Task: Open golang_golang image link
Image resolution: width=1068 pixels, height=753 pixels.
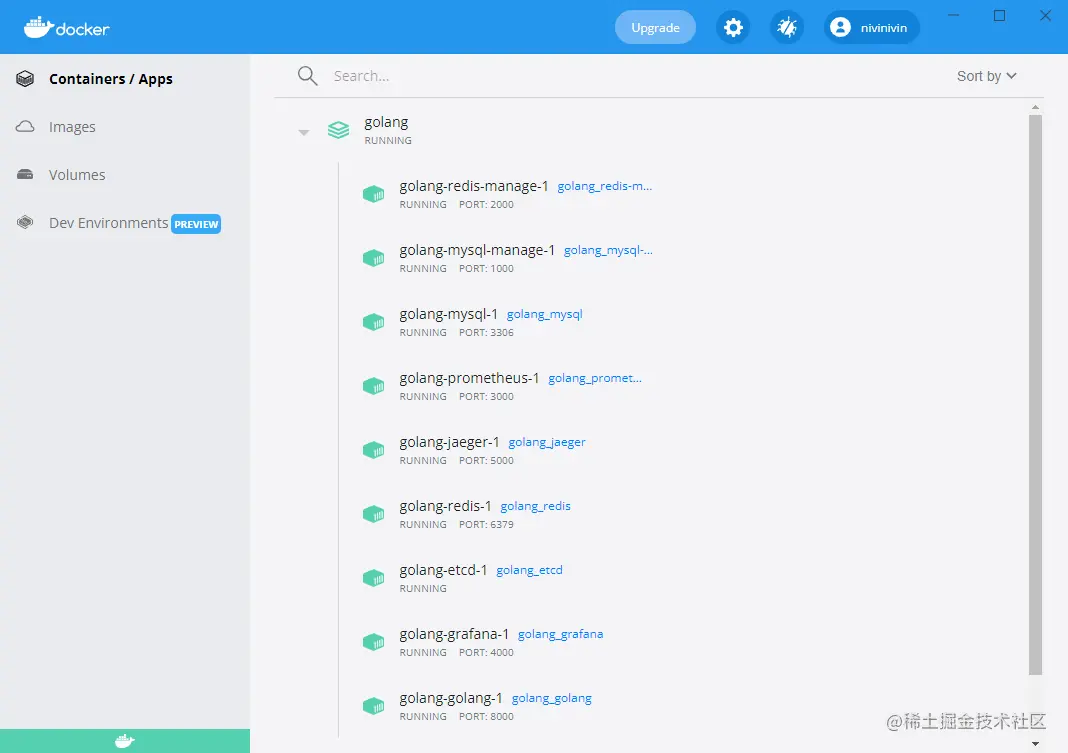Action: 552,698
